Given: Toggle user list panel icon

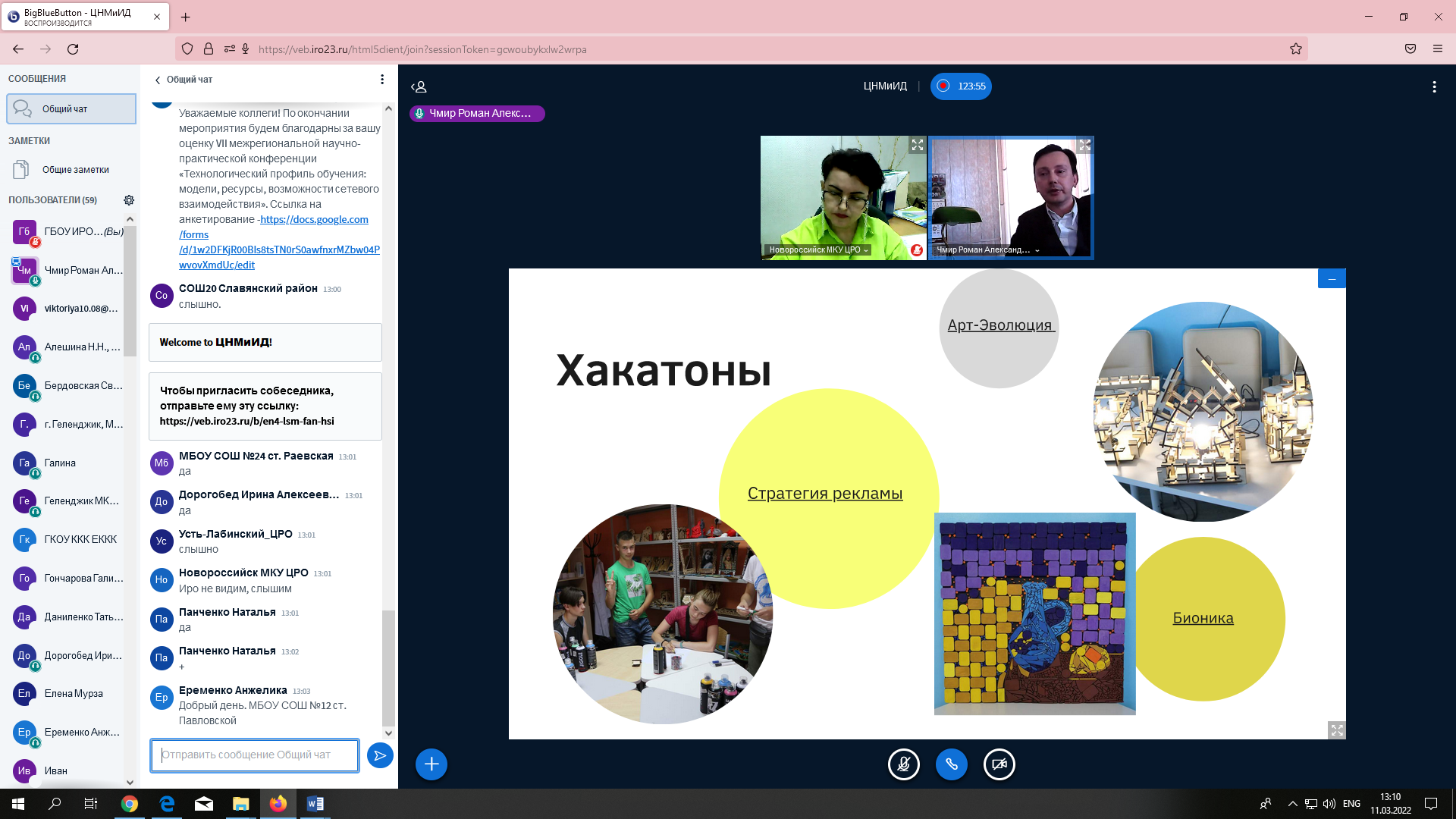Looking at the screenshot, I should pyautogui.click(x=419, y=87).
